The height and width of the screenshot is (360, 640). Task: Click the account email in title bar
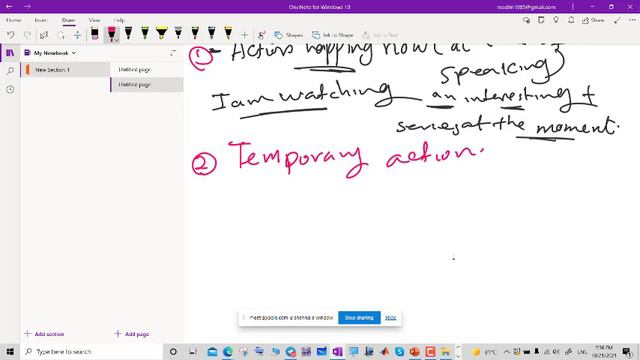click(x=526, y=7)
